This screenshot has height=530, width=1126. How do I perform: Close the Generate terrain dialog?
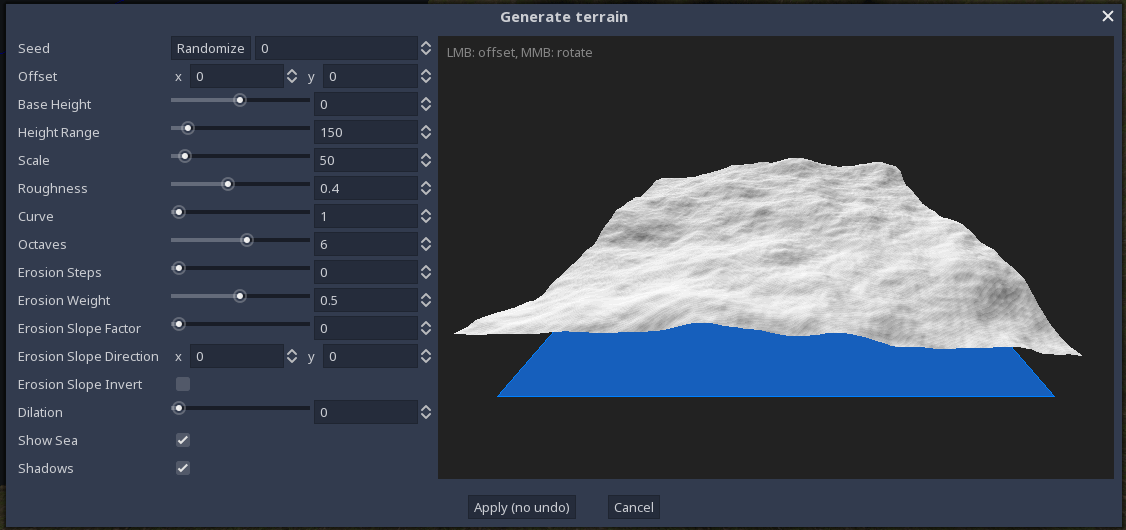(x=1107, y=16)
